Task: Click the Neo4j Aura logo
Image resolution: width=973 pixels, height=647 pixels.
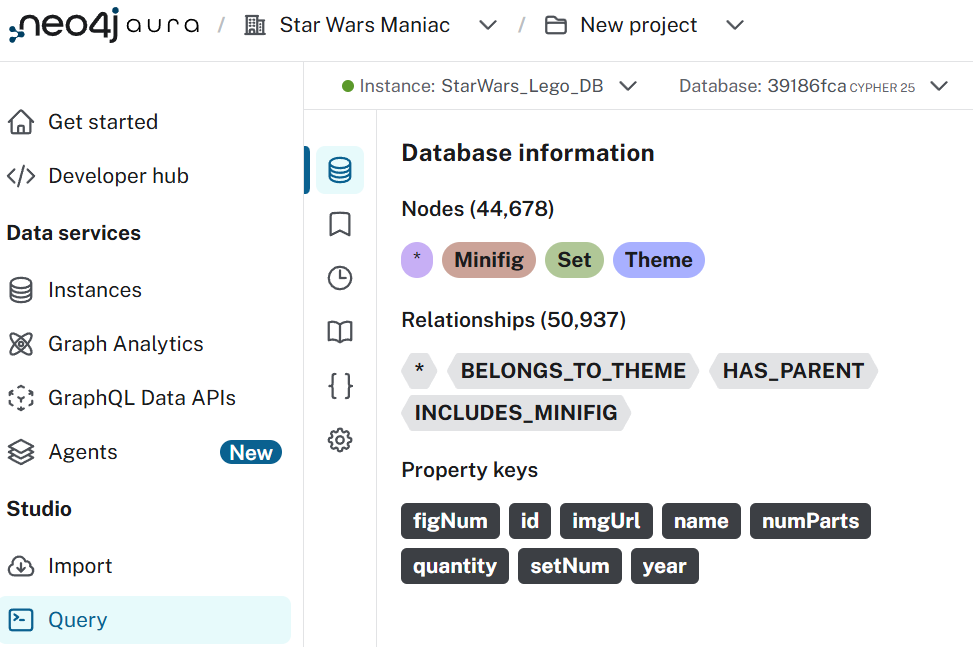Action: pos(104,25)
